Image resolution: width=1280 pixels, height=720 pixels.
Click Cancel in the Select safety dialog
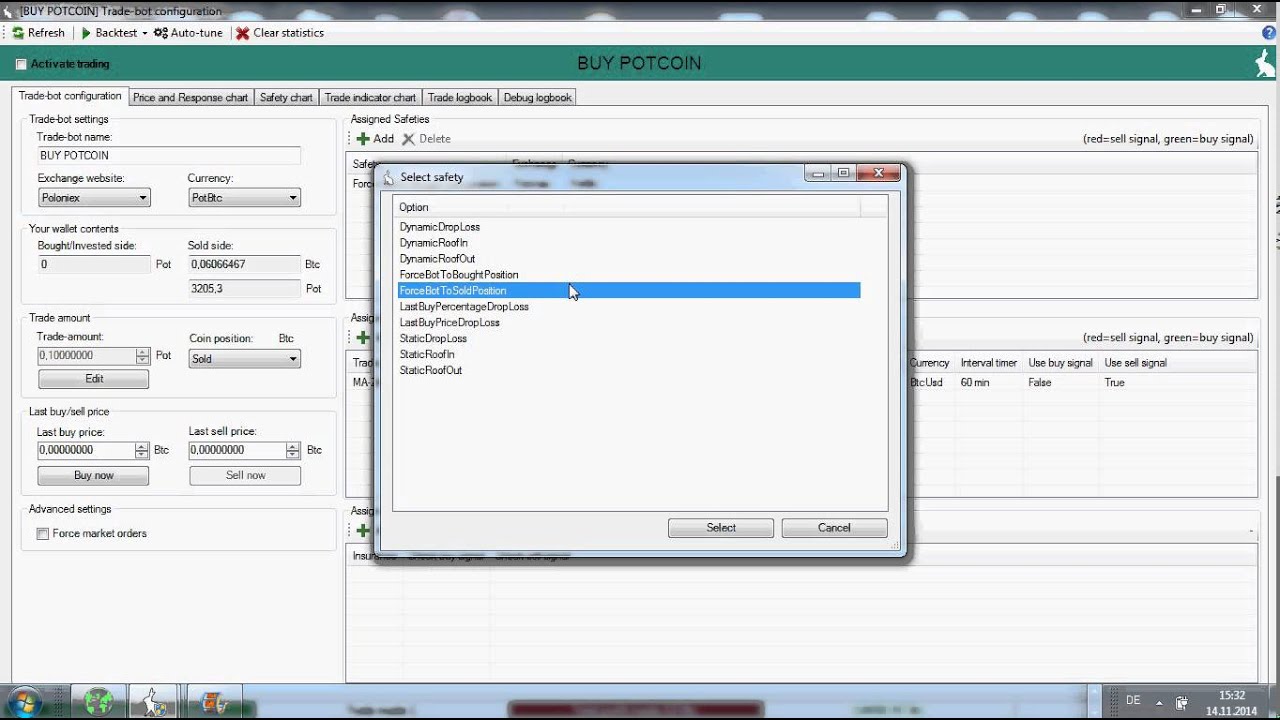[x=834, y=528]
